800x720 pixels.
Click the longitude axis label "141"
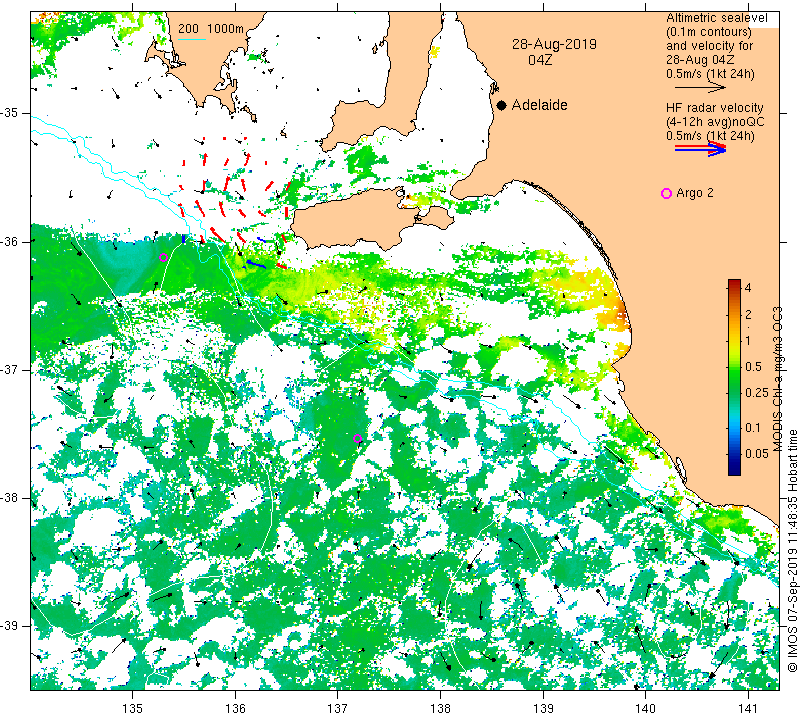pos(748,708)
